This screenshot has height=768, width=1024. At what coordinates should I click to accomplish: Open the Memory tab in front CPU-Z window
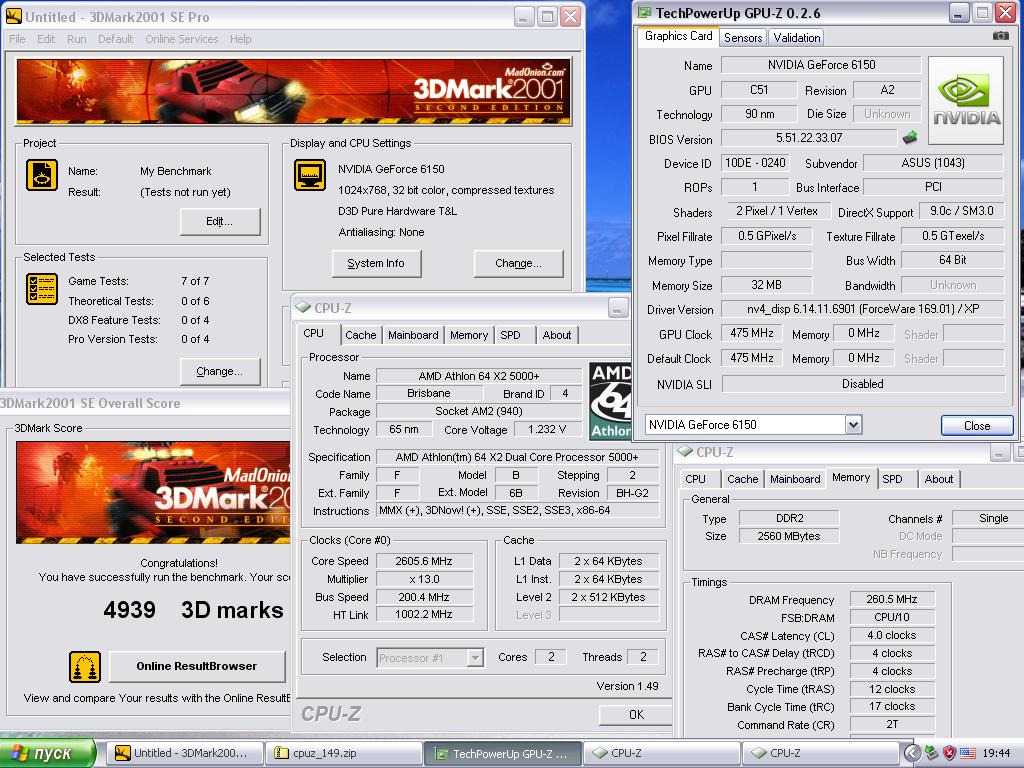(469, 335)
